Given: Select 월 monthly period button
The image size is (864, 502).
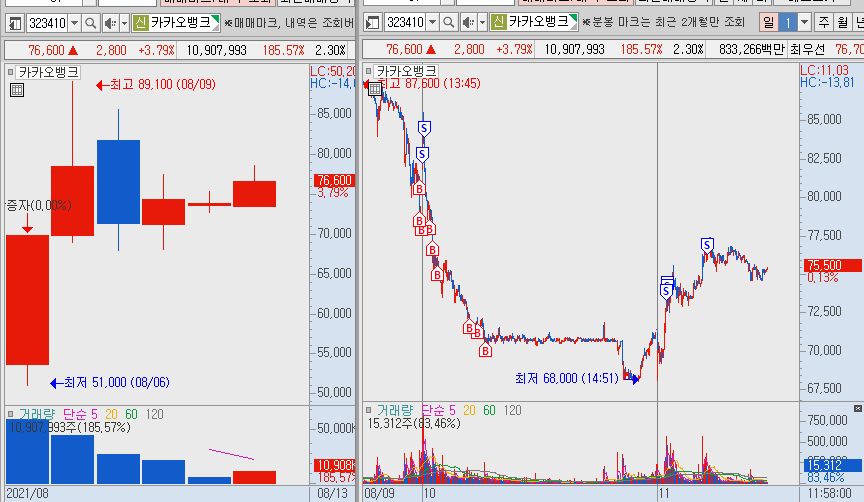Looking at the screenshot, I should coord(843,23).
